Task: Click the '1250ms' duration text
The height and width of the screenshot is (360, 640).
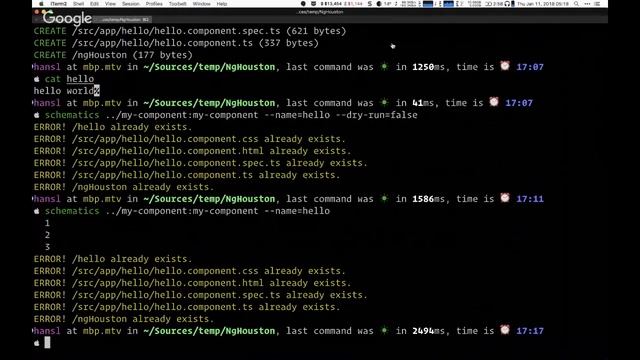Action: pyautogui.click(x=429, y=67)
